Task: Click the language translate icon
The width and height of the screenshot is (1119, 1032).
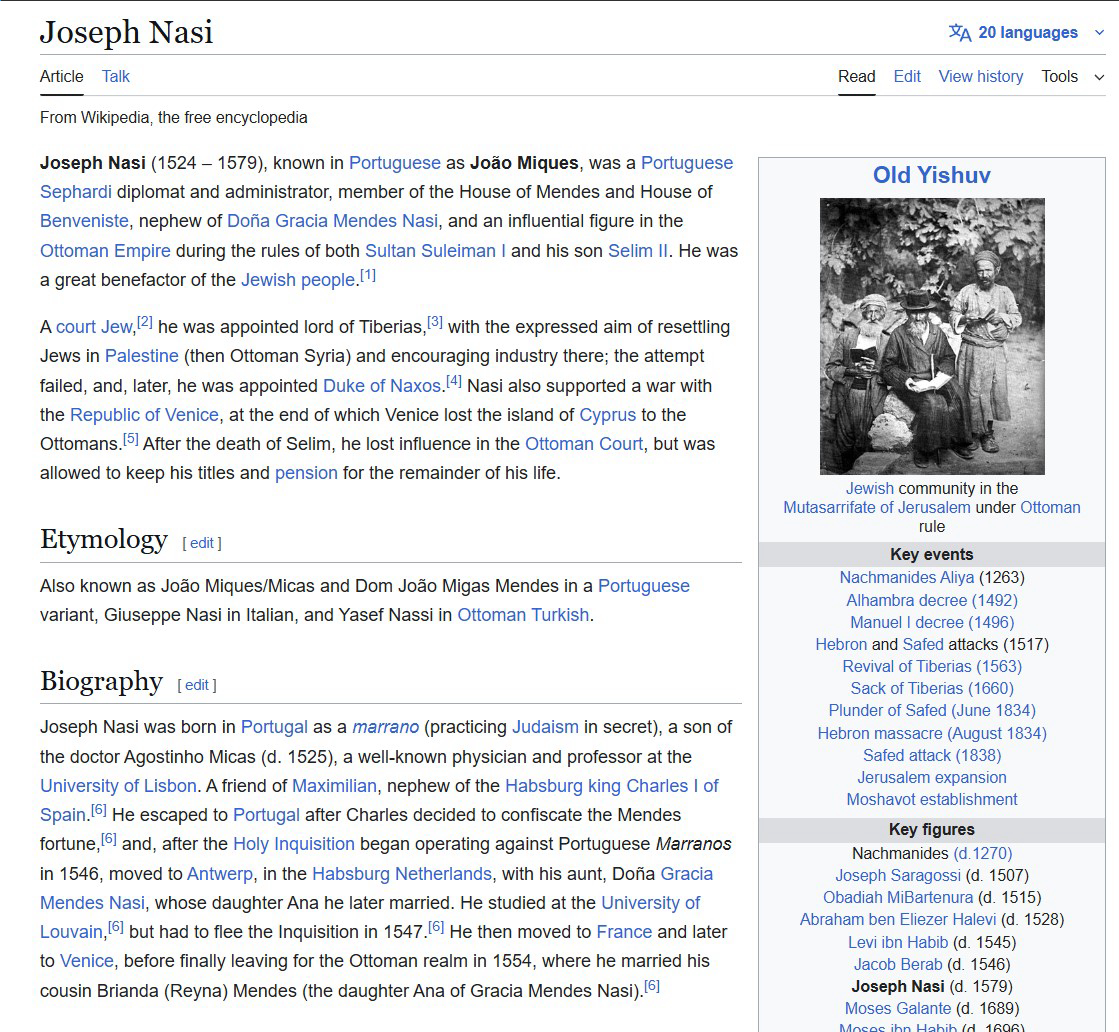Action: coord(960,33)
